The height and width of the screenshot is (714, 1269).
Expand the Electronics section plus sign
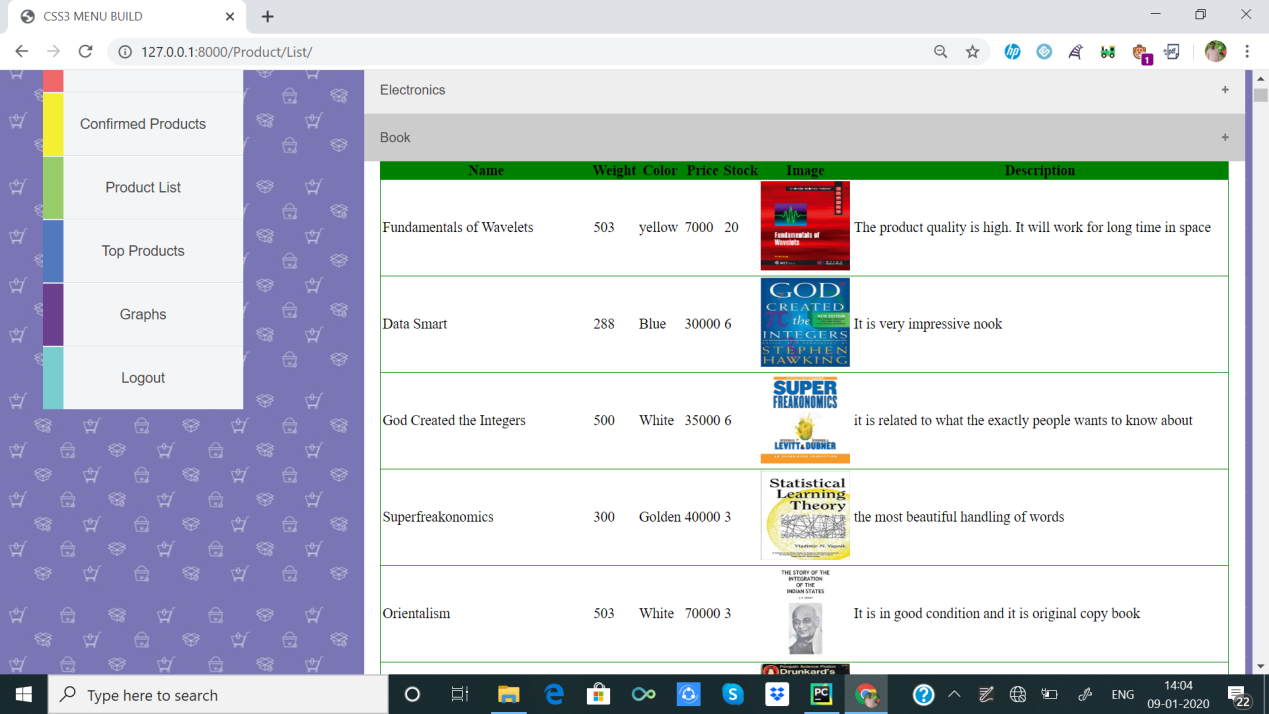coord(1225,90)
